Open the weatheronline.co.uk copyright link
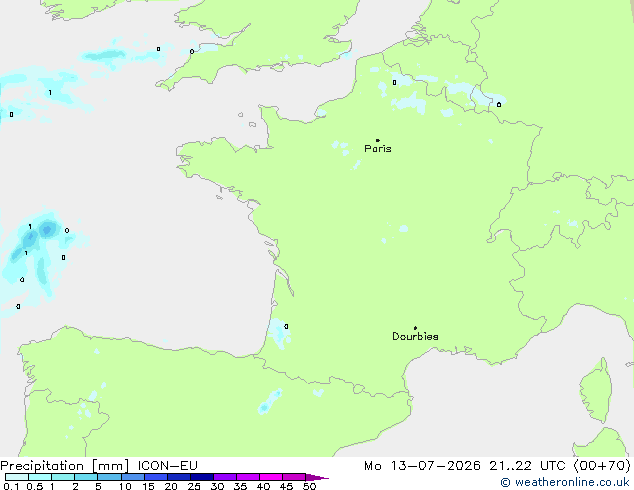This screenshot has height=490, width=634. (564, 482)
